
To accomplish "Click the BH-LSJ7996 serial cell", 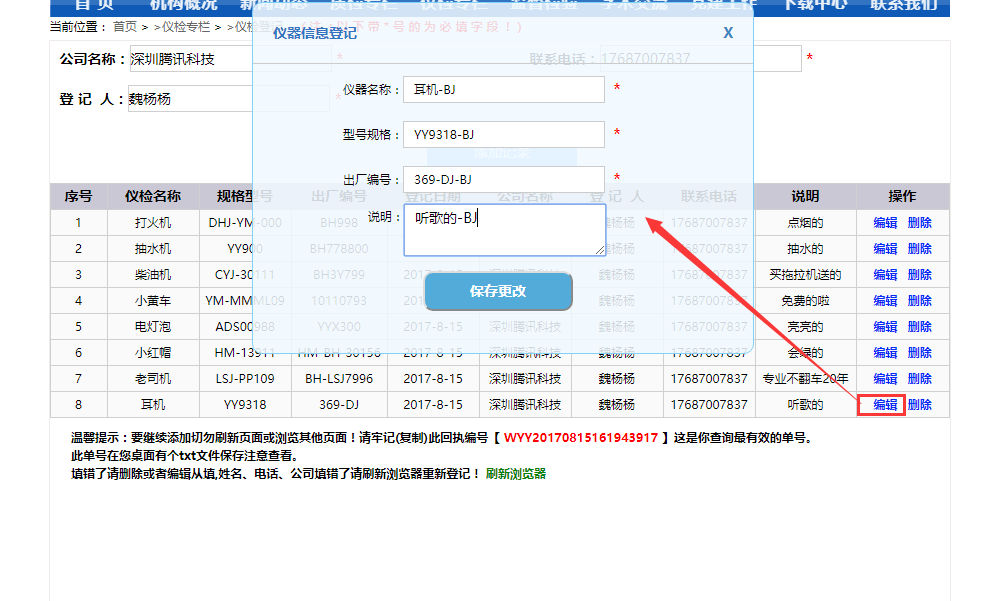I will [339, 379].
